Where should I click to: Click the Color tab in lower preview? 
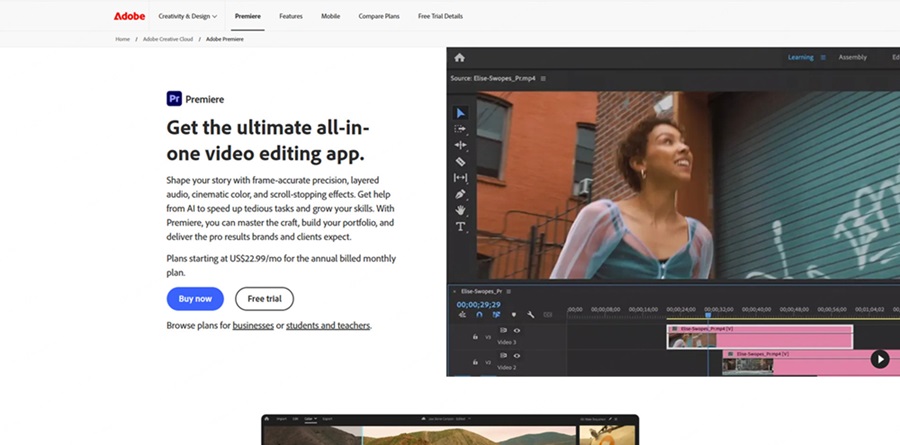(x=311, y=419)
